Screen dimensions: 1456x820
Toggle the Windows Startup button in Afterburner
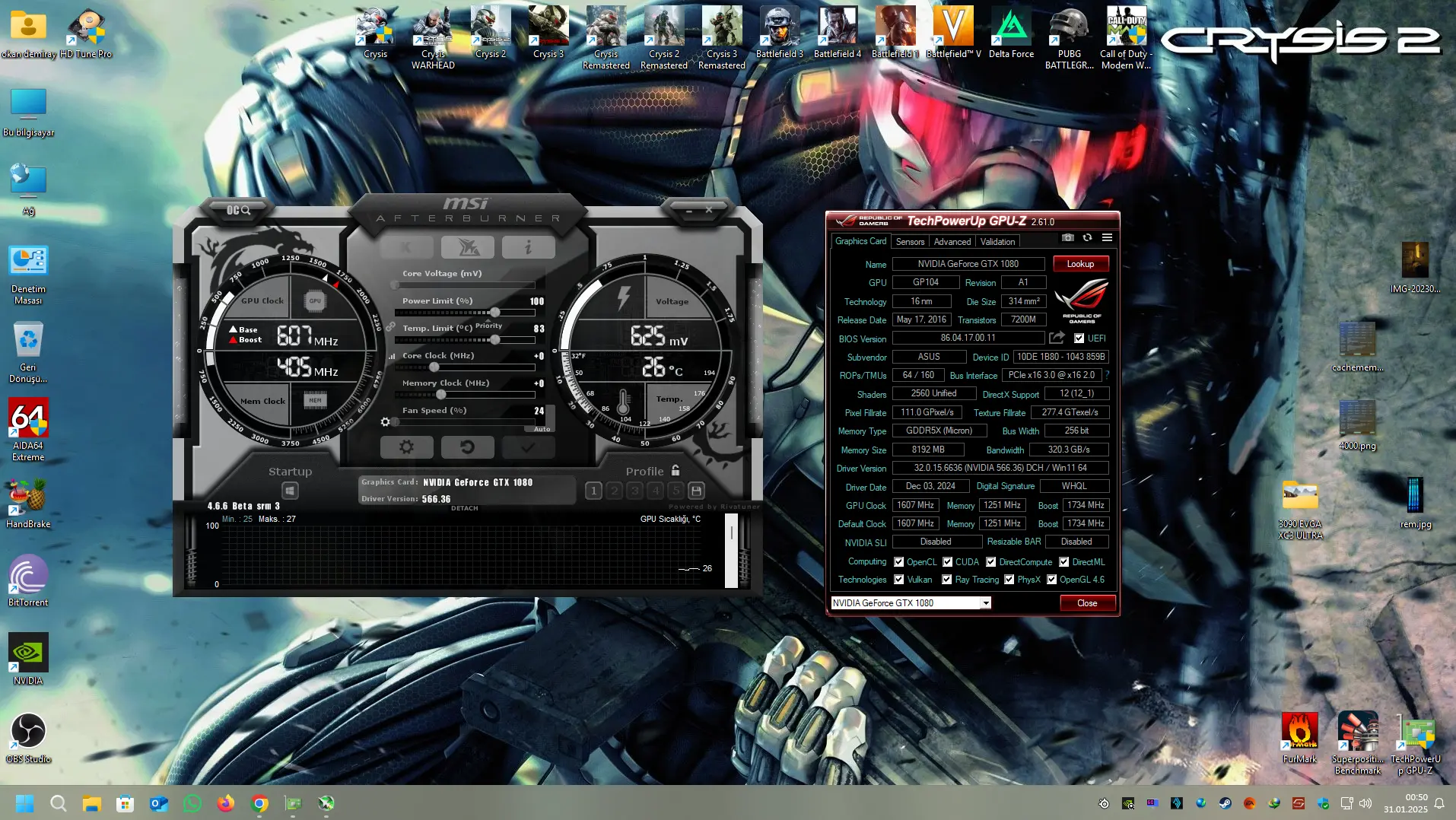tap(290, 491)
